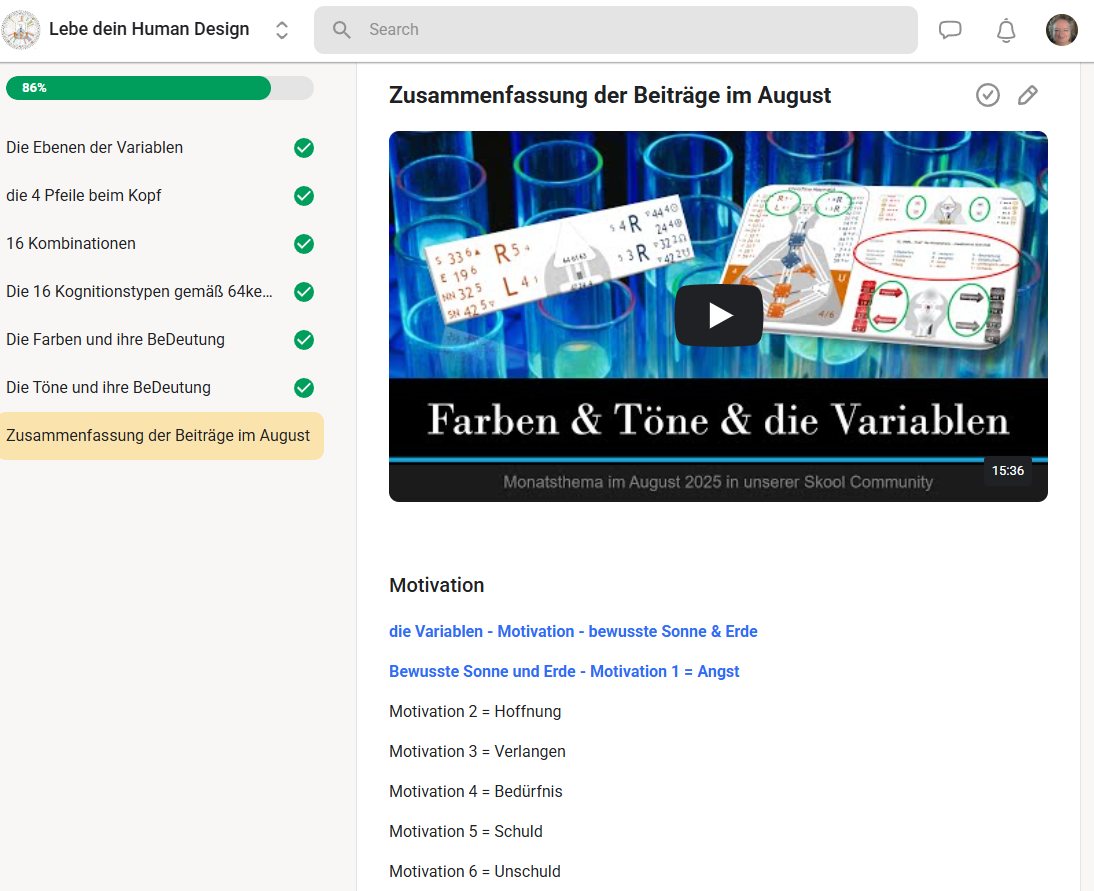Select Zusammenfassung der Beiträge im August lesson

pos(158,436)
